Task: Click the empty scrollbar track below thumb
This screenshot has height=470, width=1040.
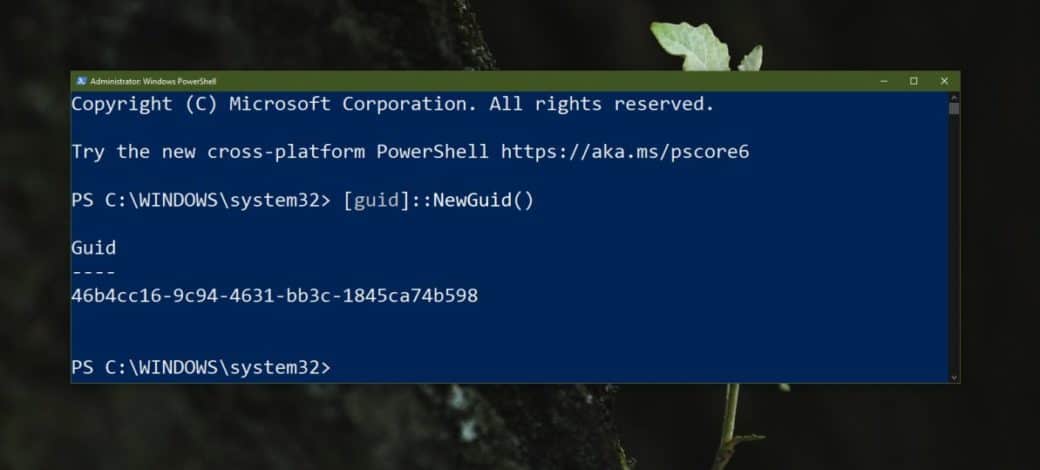Action: click(954, 250)
